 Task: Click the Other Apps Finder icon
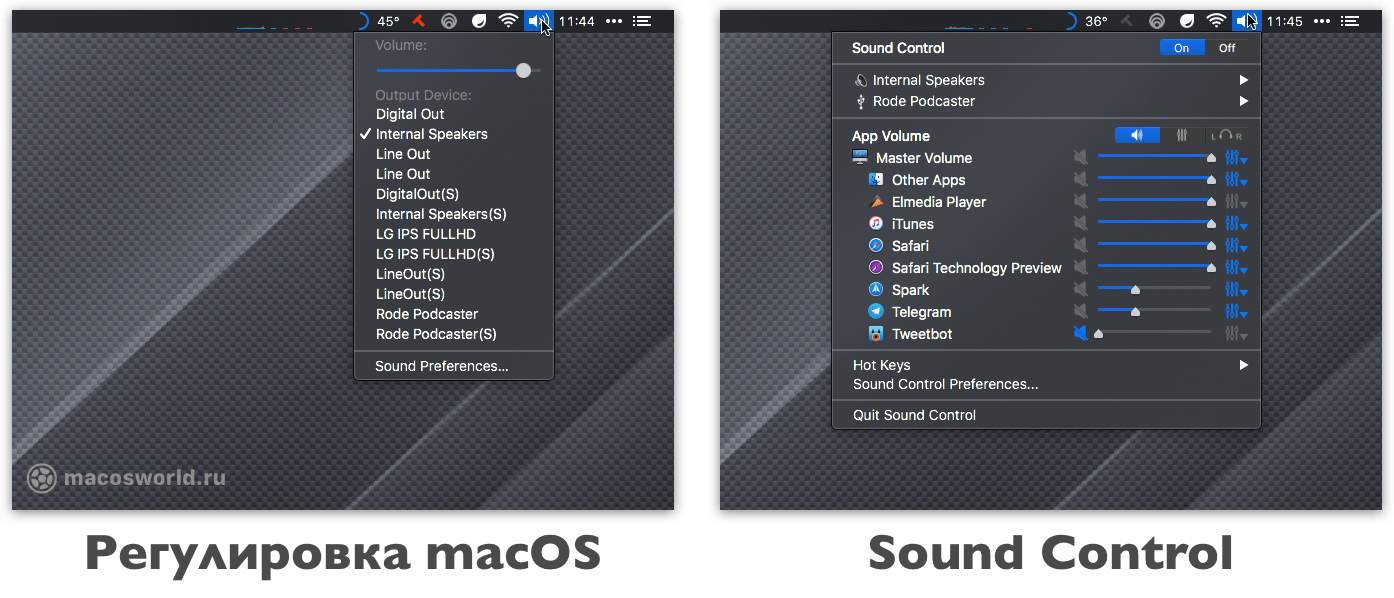(876, 180)
